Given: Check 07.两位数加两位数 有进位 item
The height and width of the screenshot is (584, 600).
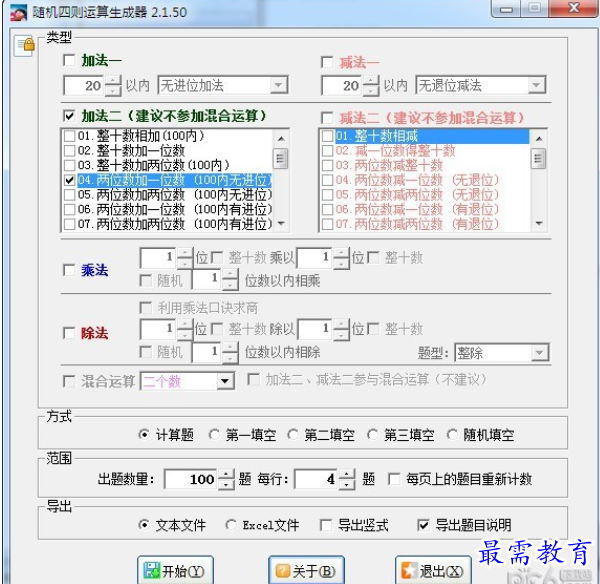Looking at the screenshot, I should point(69,224).
